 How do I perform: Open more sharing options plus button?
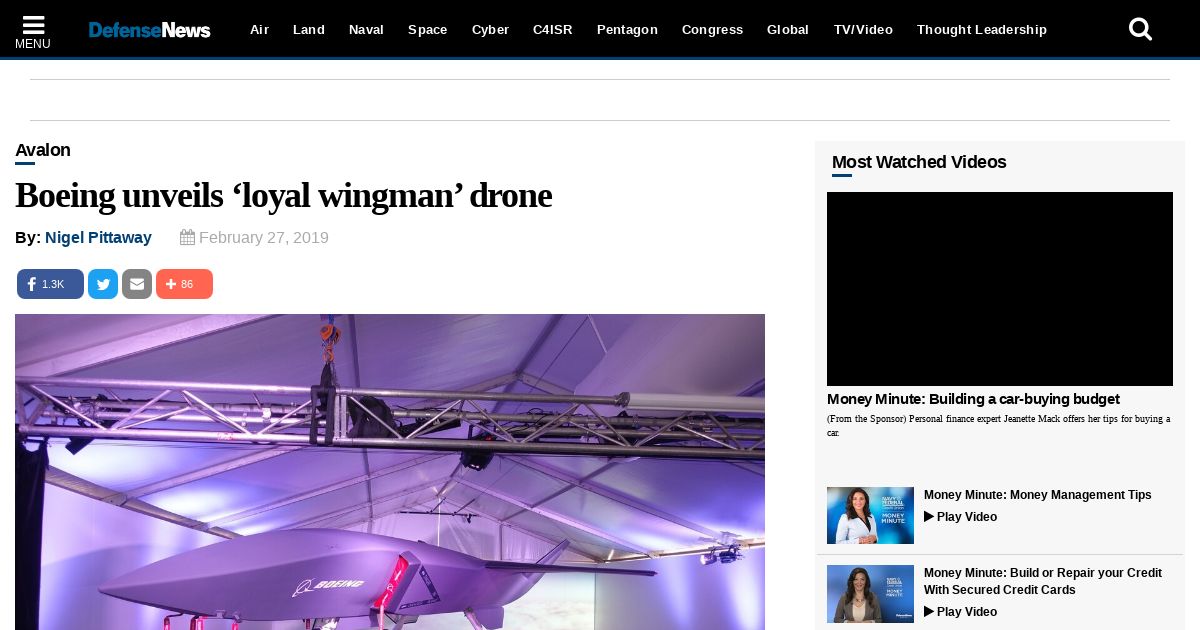pyautogui.click(x=184, y=284)
